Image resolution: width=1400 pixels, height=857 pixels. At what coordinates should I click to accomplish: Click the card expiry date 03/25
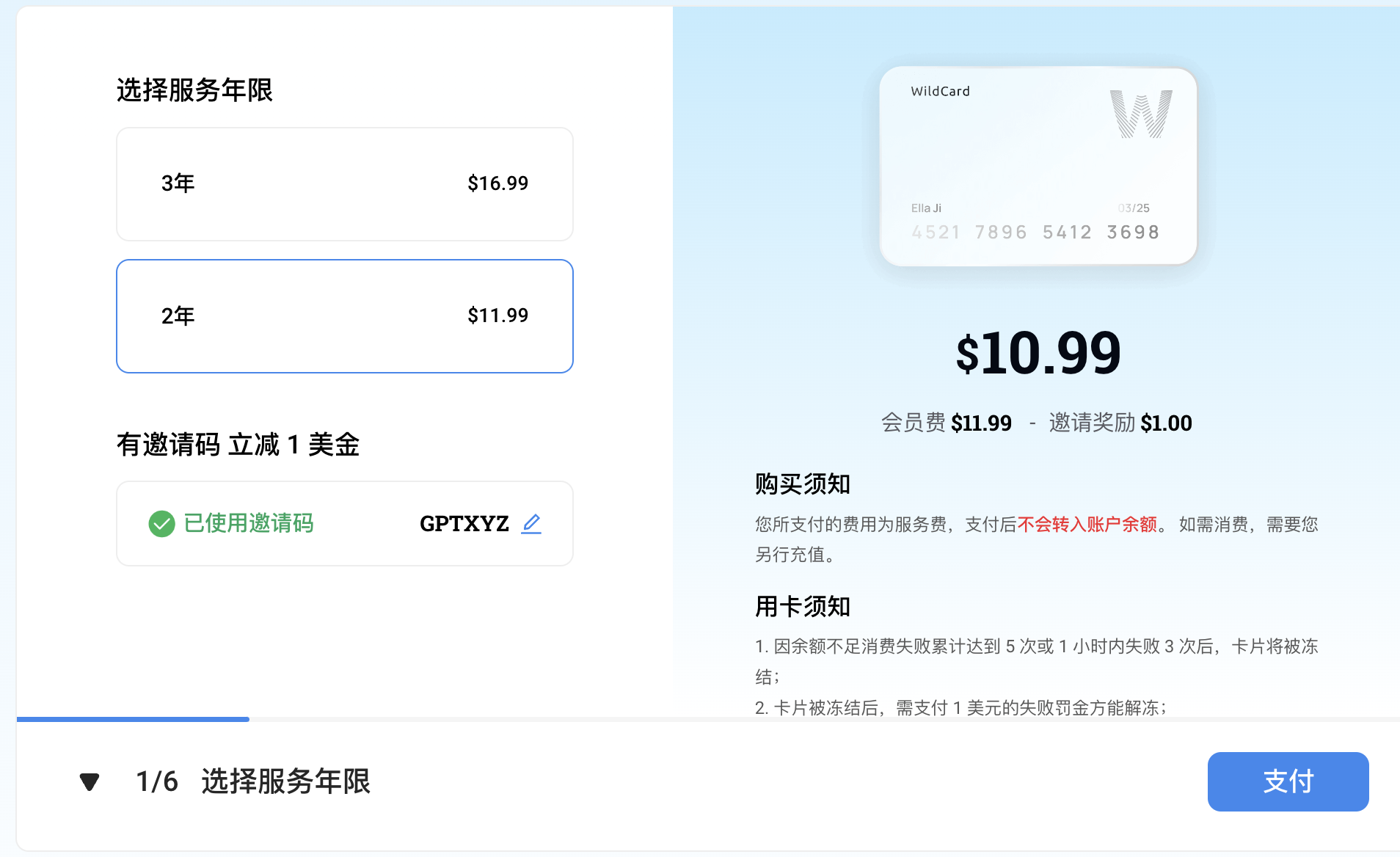1134,208
